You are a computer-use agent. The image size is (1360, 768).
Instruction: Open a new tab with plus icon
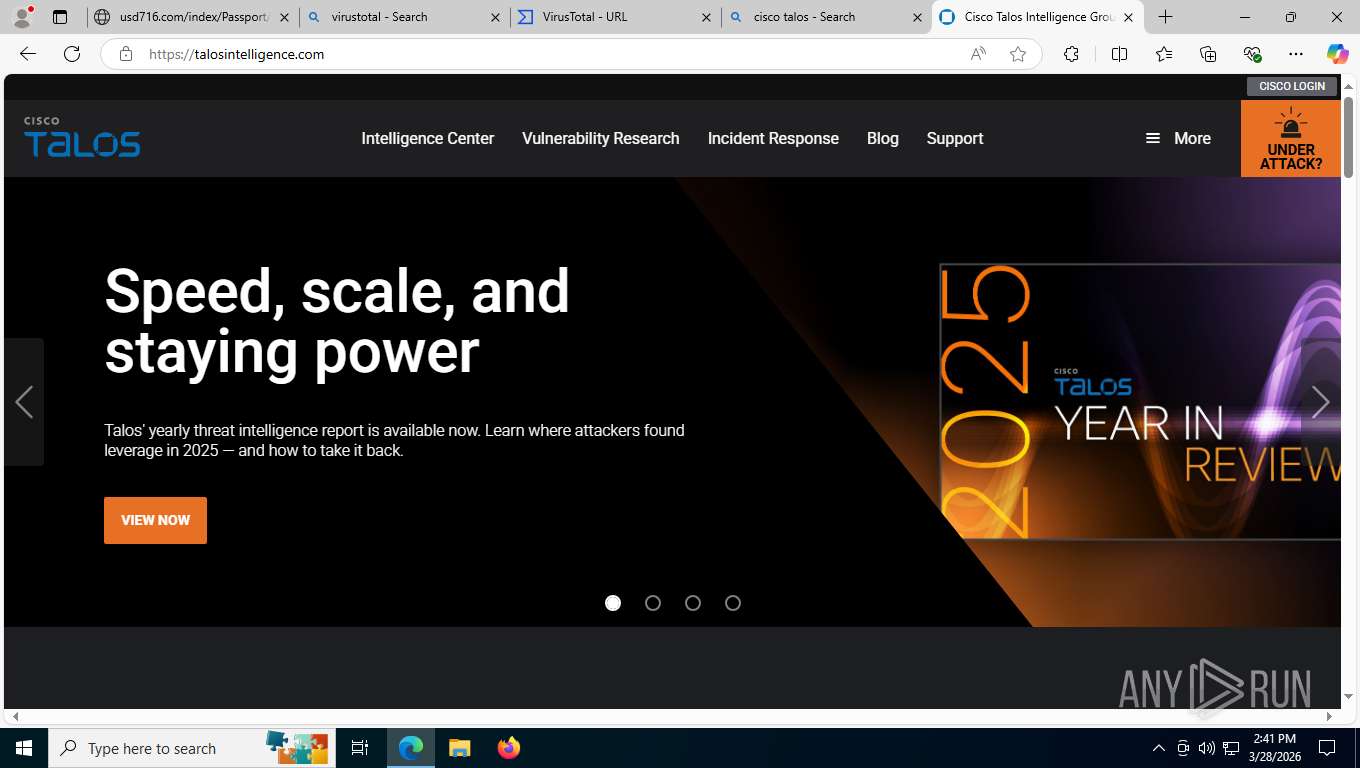tap(1165, 17)
